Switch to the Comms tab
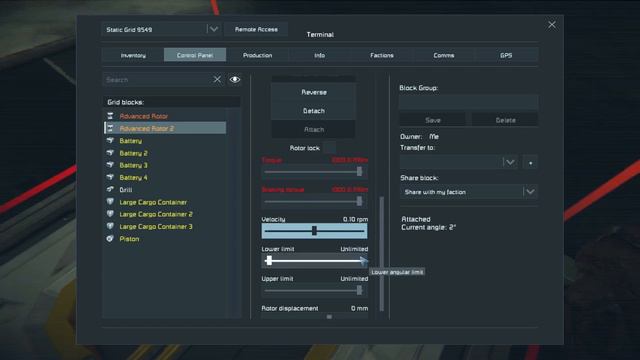This screenshot has height=360, width=640. (x=444, y=55)
